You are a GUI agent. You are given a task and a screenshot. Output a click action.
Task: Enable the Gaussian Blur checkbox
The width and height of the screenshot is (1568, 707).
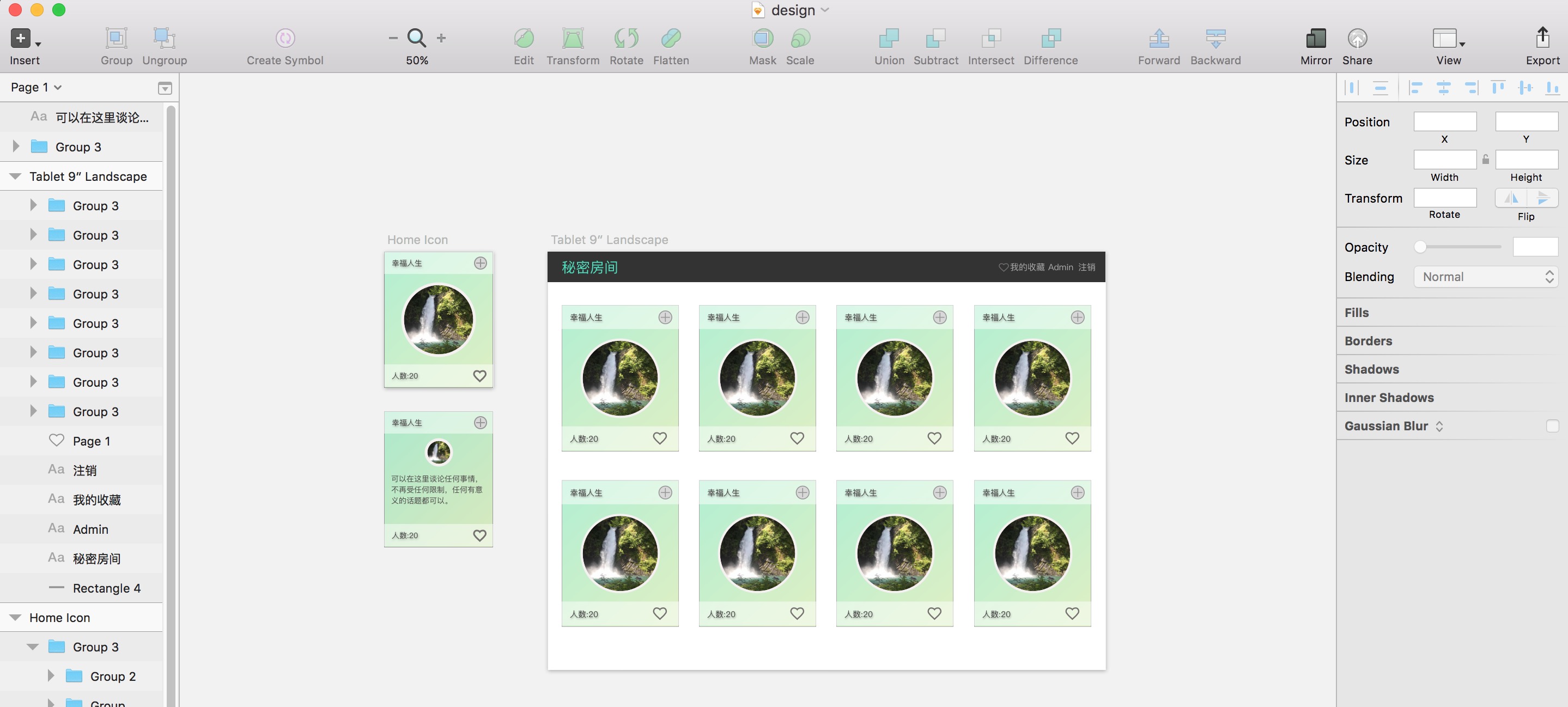[1552, 426]
